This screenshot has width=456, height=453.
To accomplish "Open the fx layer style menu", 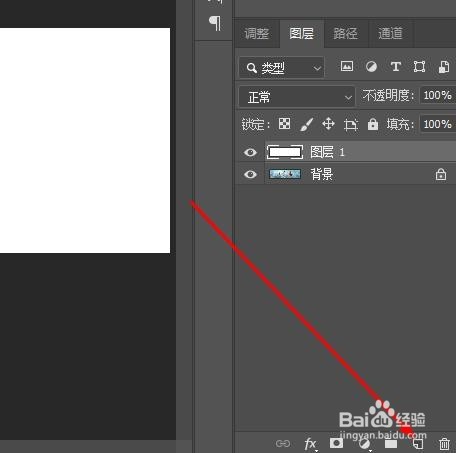I will pos(310,444).
